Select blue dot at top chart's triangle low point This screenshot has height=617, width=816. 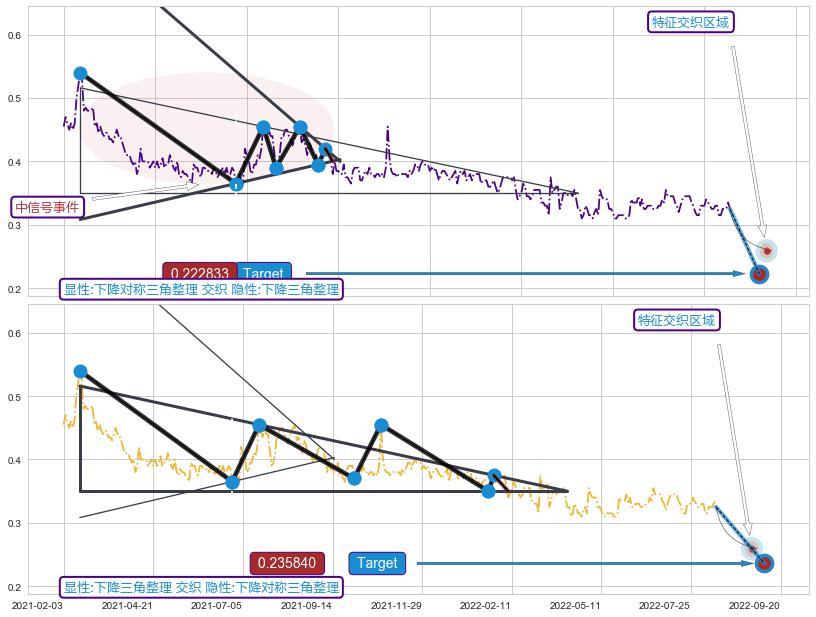point(236,184)
